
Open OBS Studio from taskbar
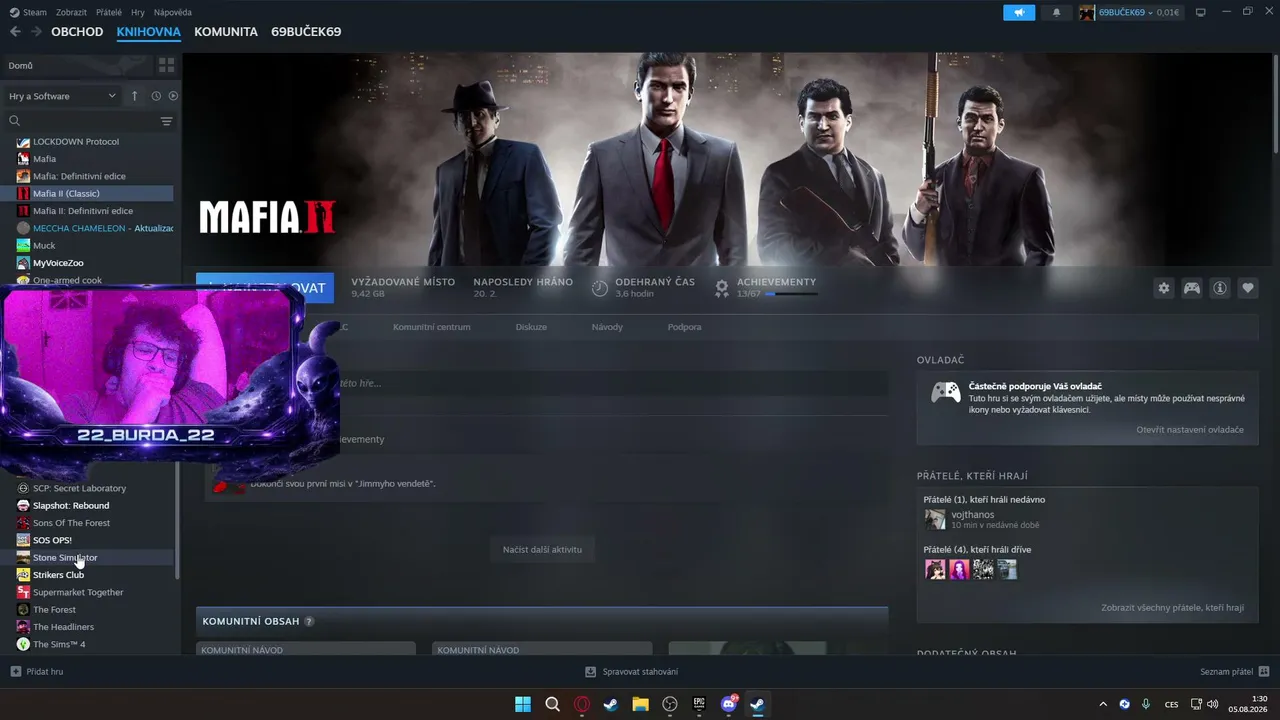[x=670, y=704]
